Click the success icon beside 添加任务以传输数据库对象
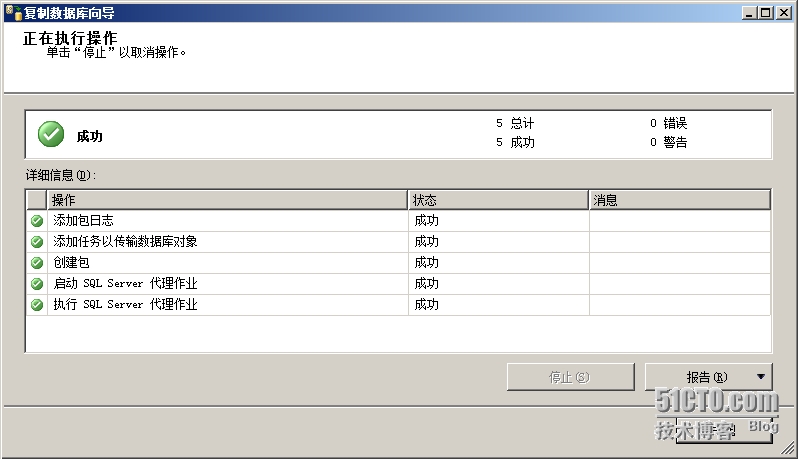Screen dimensions: 798x459 pyautogui.click(x=37, y=242)
